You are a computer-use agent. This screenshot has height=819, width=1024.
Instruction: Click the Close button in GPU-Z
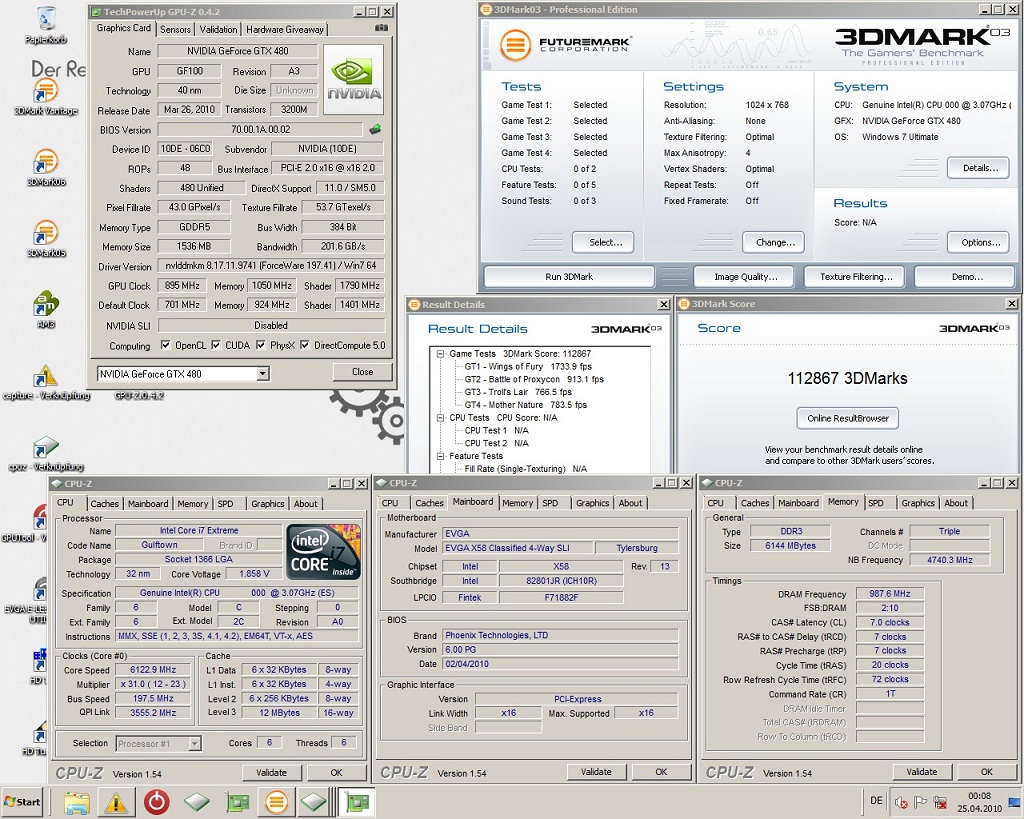pos(362,372)
